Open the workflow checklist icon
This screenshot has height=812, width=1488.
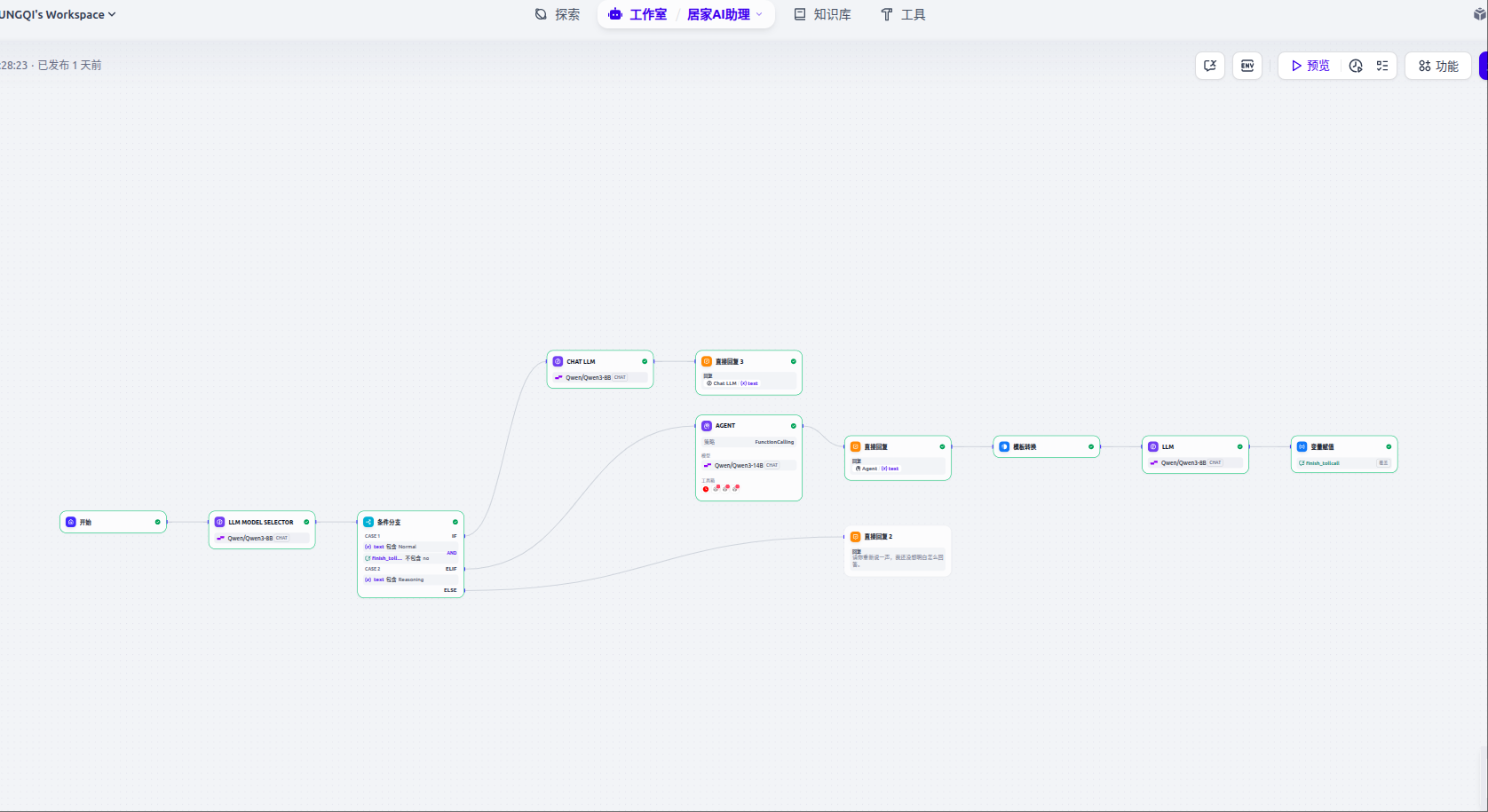point(1382,66)
